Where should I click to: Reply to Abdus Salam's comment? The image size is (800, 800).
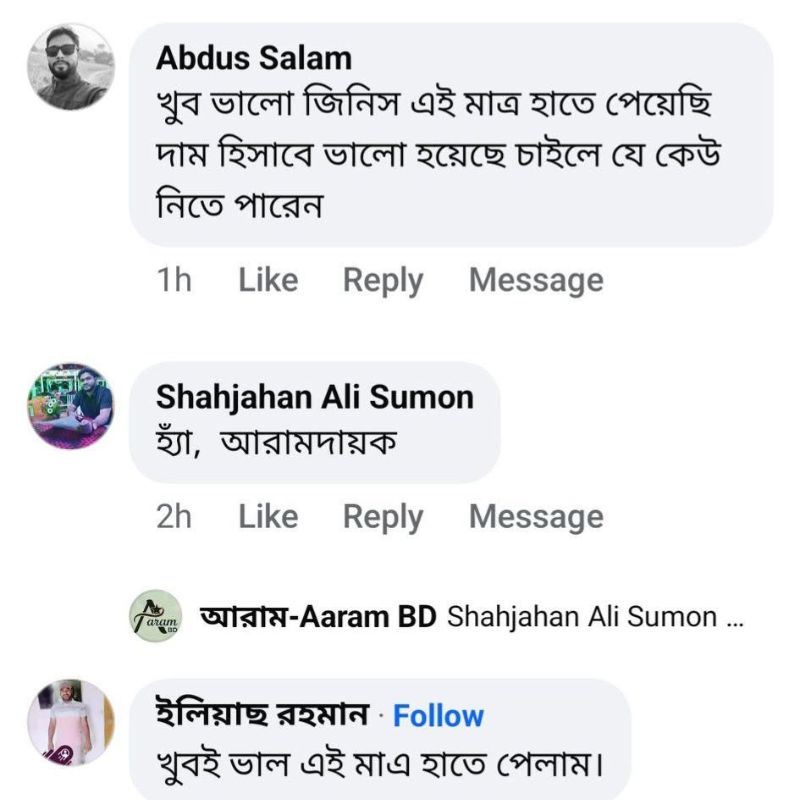click(383, 281)
